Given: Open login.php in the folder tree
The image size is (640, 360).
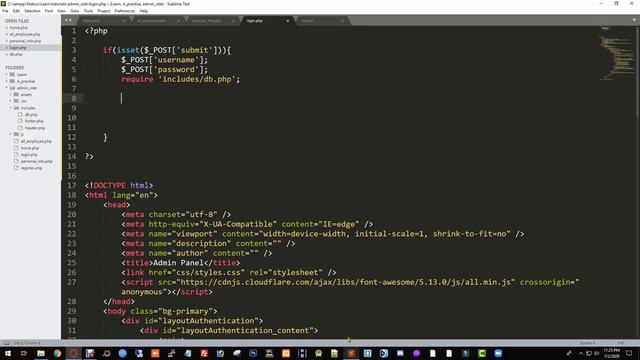Looking at the screenshot, I should [x=29, y=155].
